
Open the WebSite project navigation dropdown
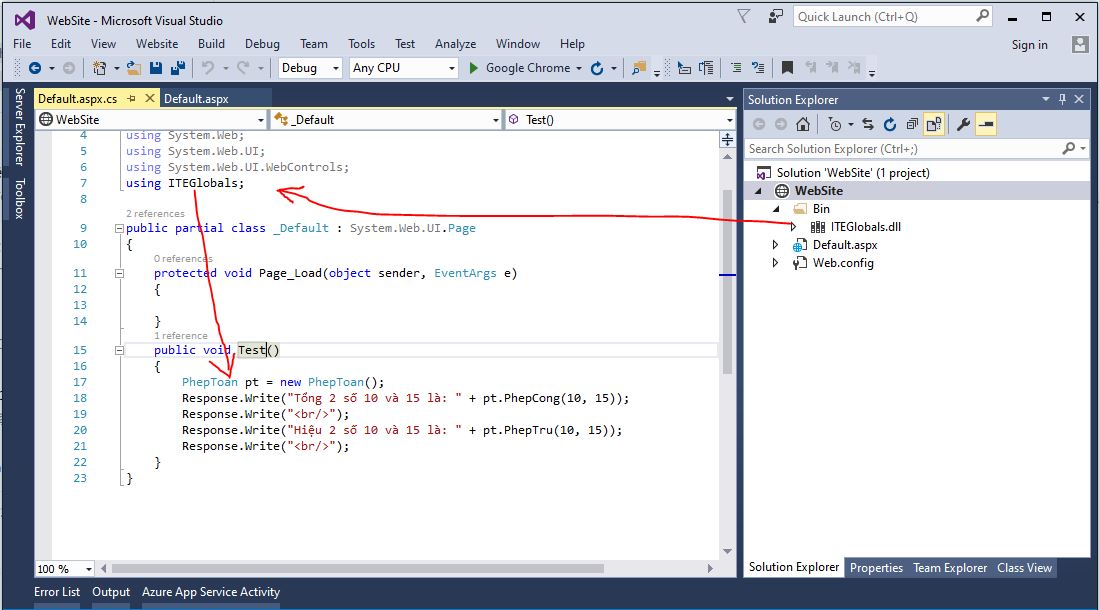pos(152,120)
